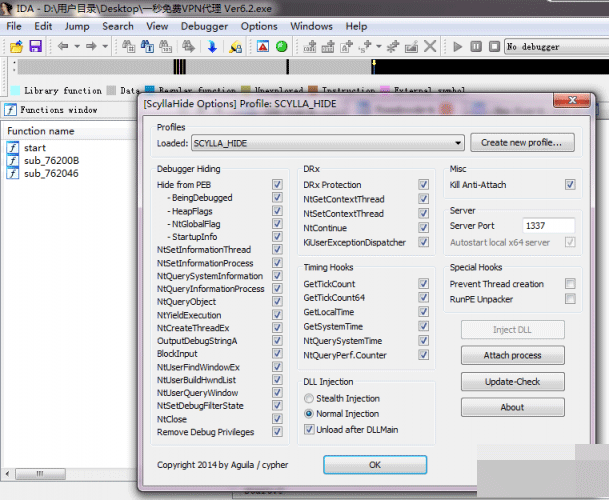This screenshot has width=609, height=500.
Task: Open the View menu
Action: coord(157,26)
